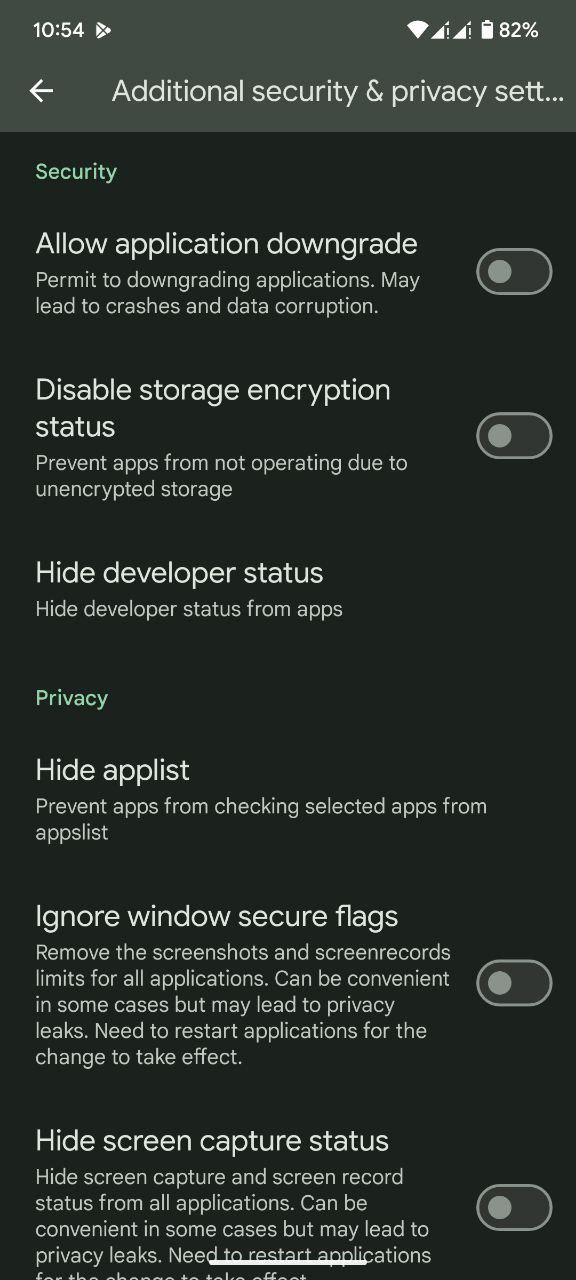Tap the second cellular signal icon

[x=462, y=30]
